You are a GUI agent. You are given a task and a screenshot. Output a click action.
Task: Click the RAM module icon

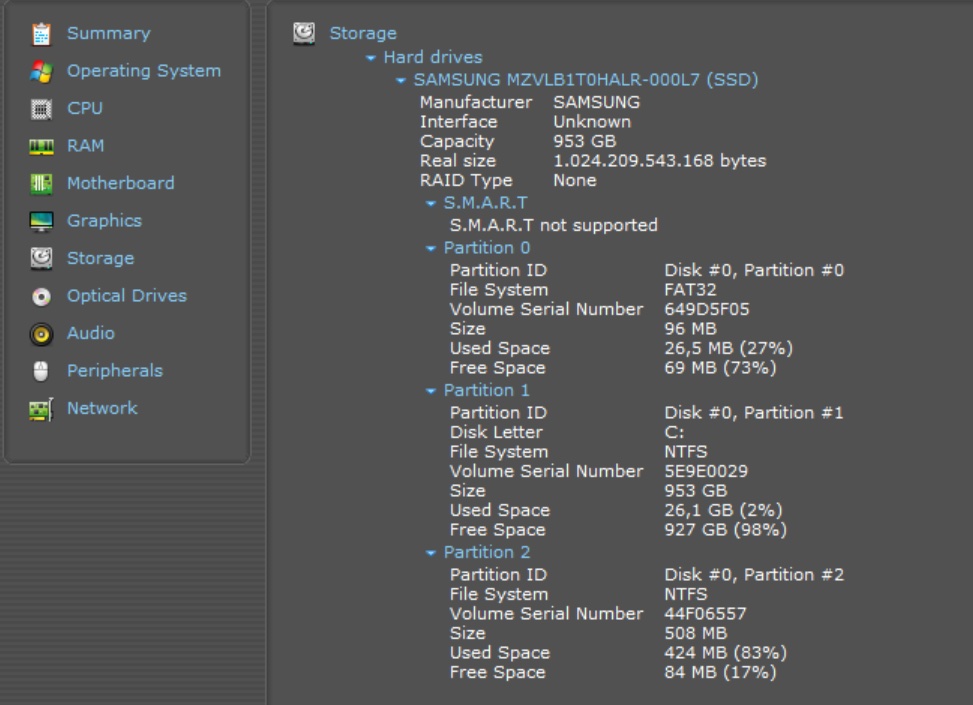pos(41,147)
